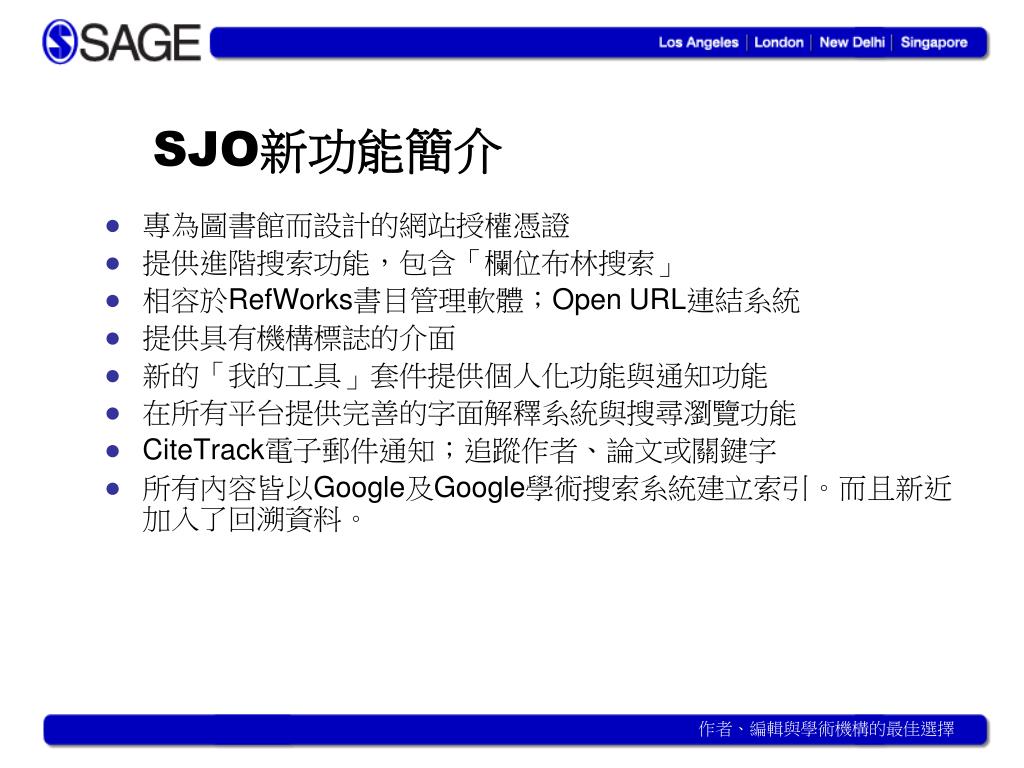Click bullet text 專為圖書館而設計的網站授權憑證
1024x768 pixels.
click(x=356, y=226)
